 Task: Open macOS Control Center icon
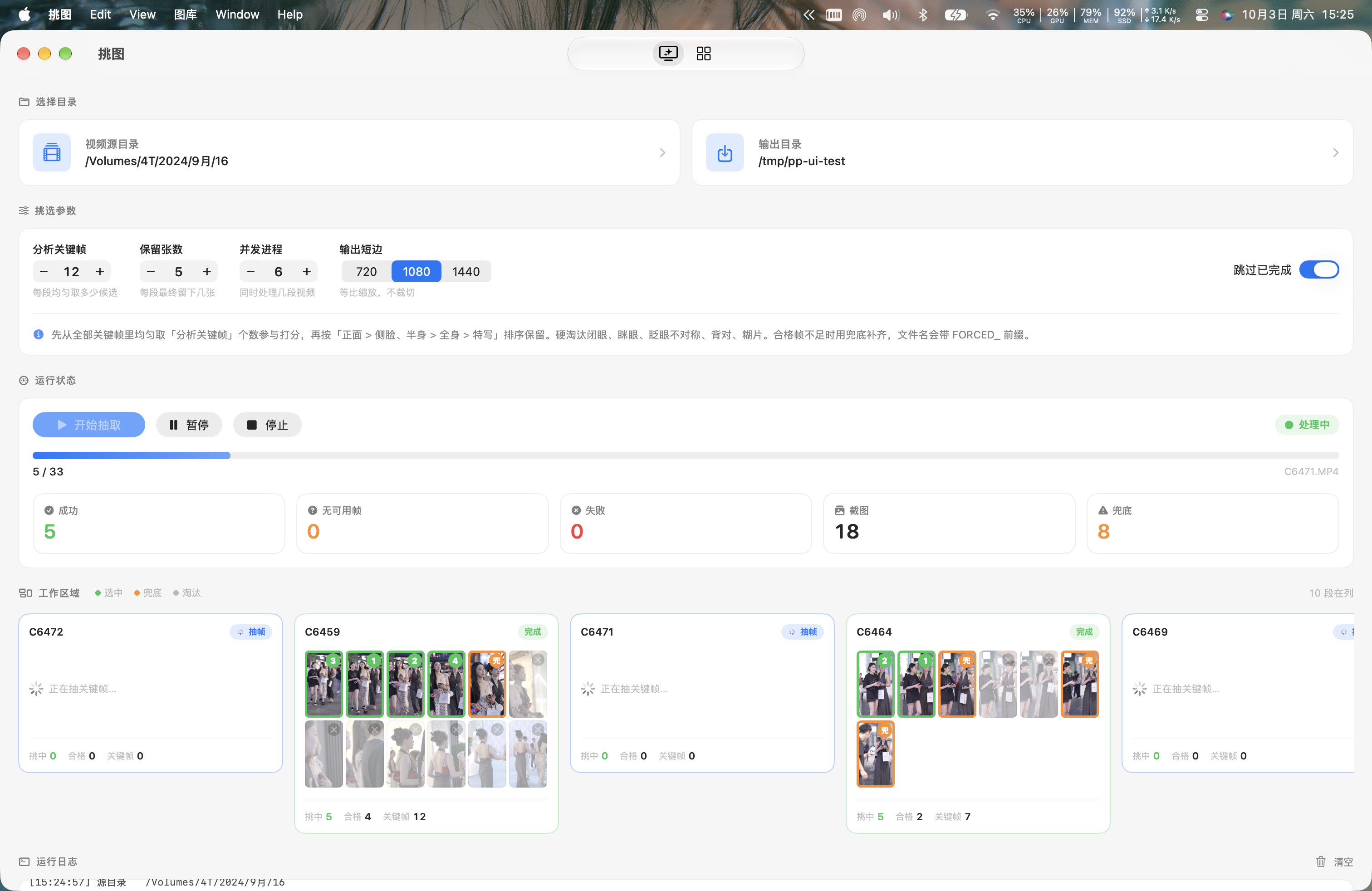point(1201,15)
